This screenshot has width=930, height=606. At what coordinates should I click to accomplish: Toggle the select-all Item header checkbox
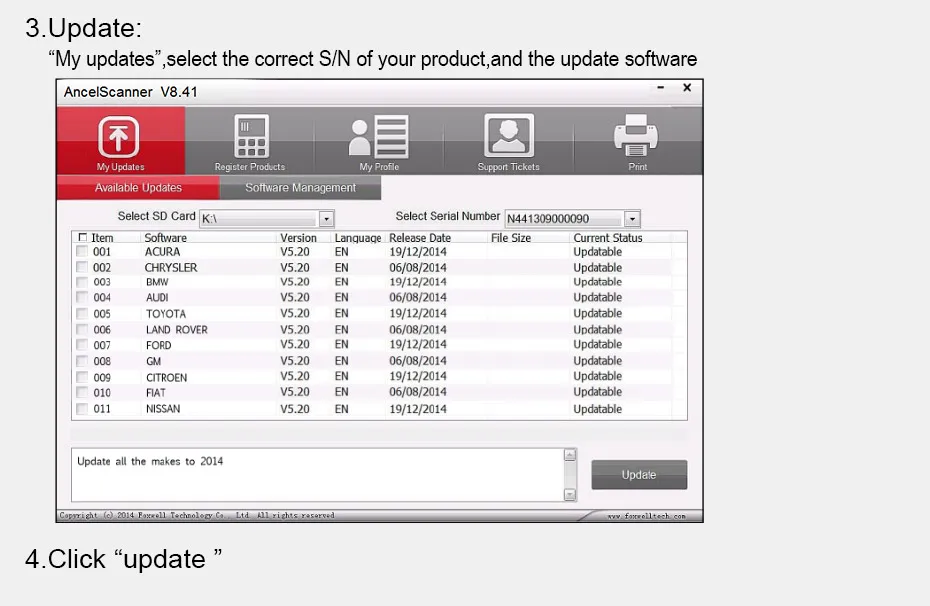pyautogui.click(x=82, y=237)
